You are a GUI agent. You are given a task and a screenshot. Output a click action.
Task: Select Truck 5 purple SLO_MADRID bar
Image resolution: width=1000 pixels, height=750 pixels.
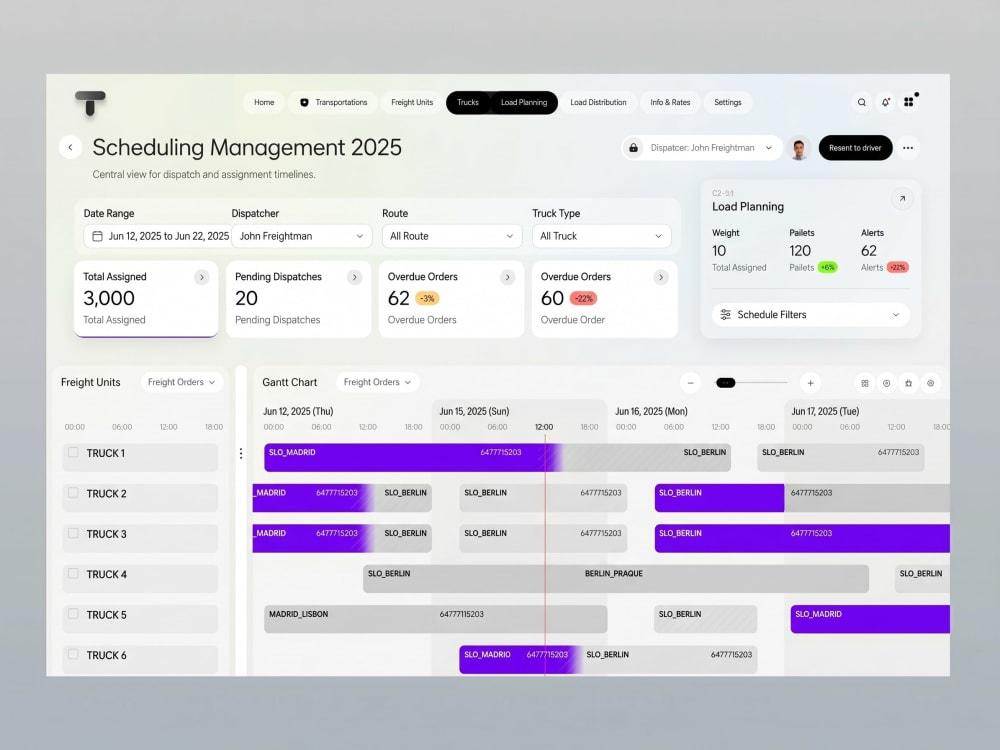[870, 619]
